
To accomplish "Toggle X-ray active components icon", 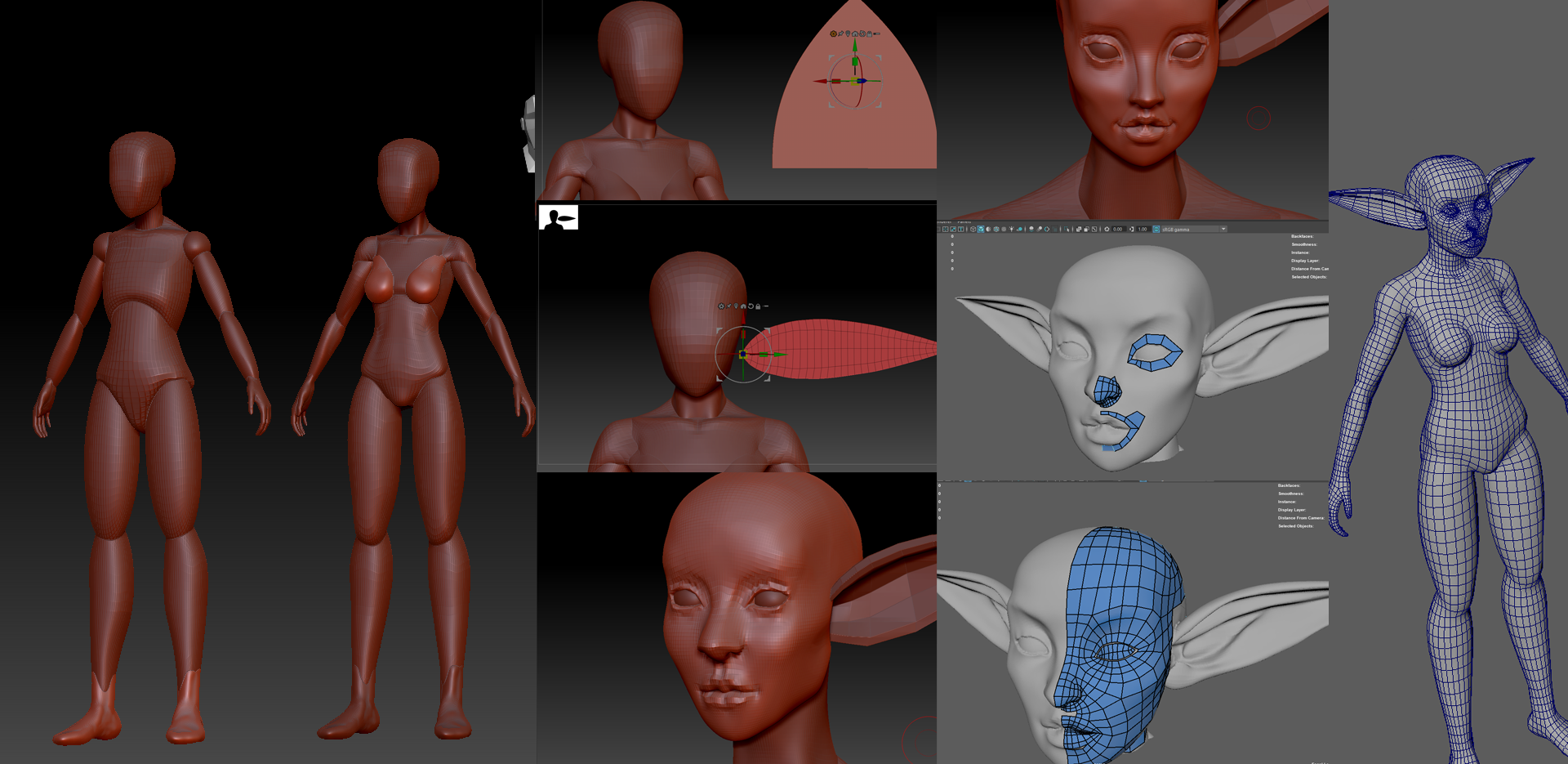I will click(1086, 229).
